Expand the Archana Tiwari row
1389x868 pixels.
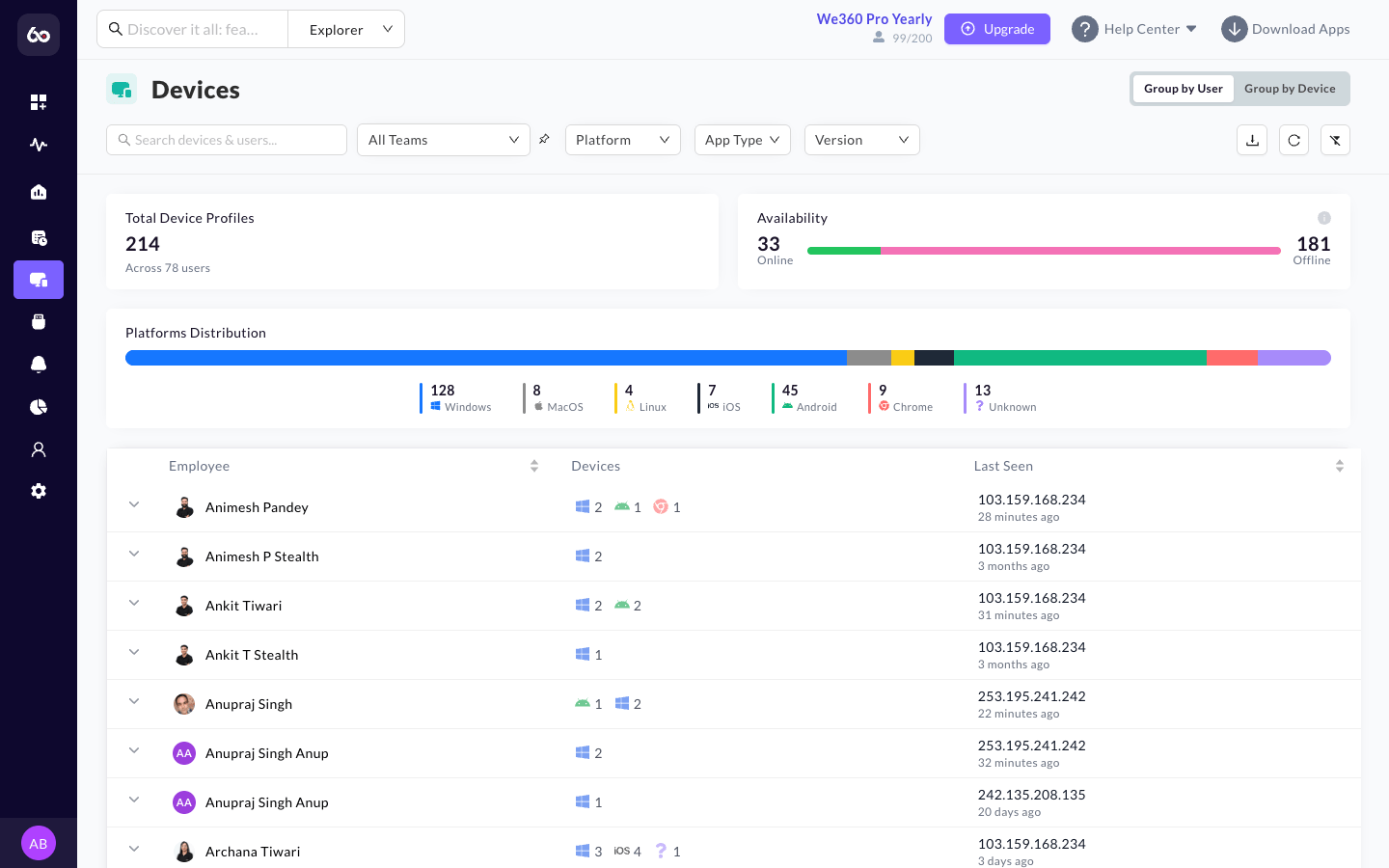tap(134, 849)
